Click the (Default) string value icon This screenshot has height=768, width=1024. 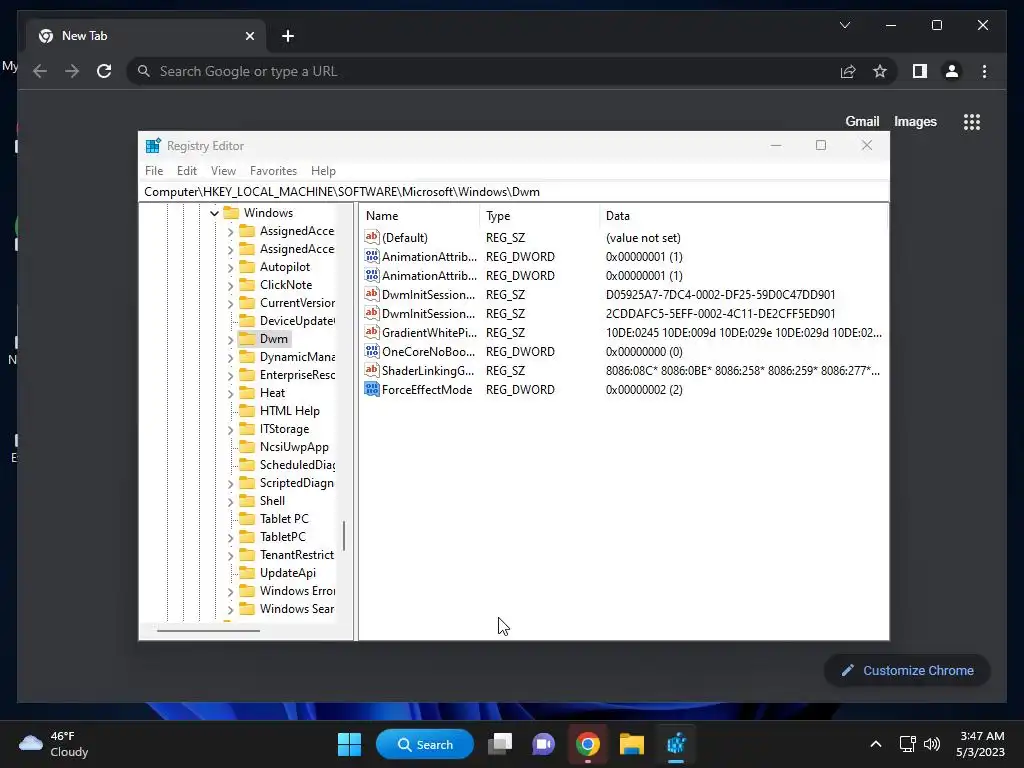(372, 237)
